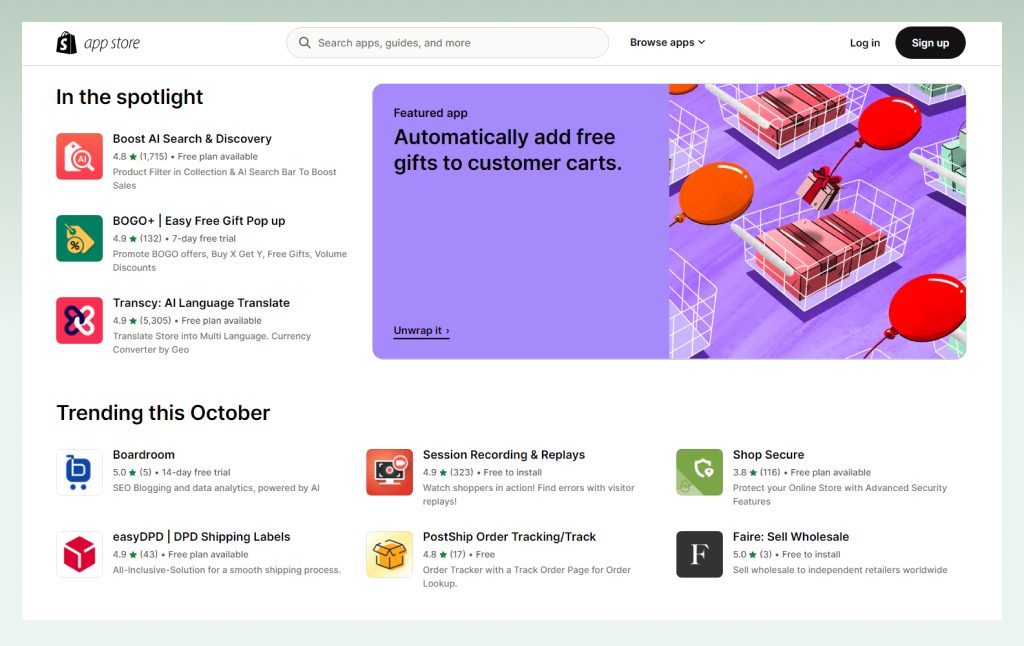Viewport: 1024px width, 646px height.
Task: Click Shop Secure 3.8 (116) rating text
Action: (756, 472)
